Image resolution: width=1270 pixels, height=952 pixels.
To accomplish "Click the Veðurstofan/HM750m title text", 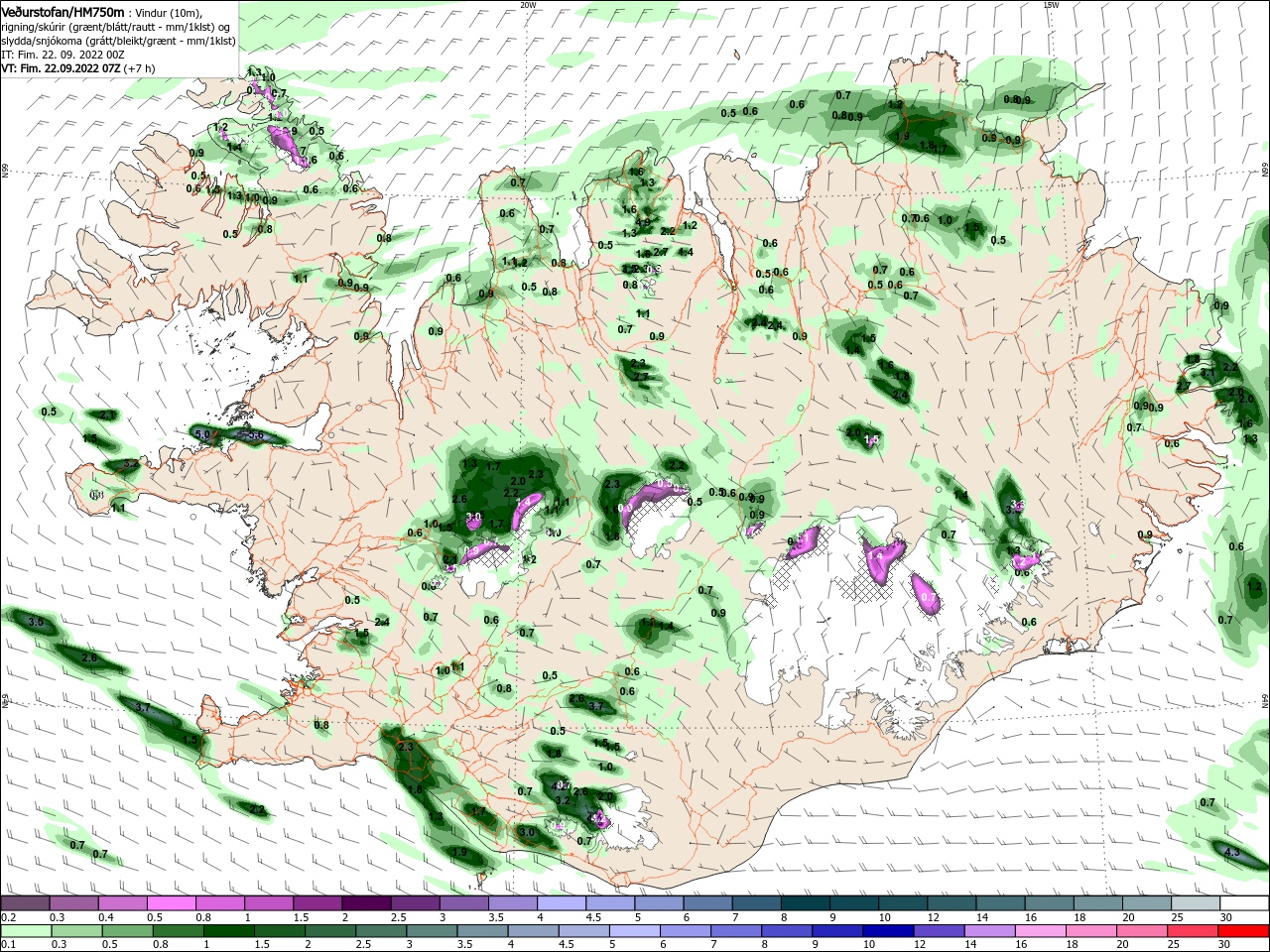I will click(x=63, y=11).
